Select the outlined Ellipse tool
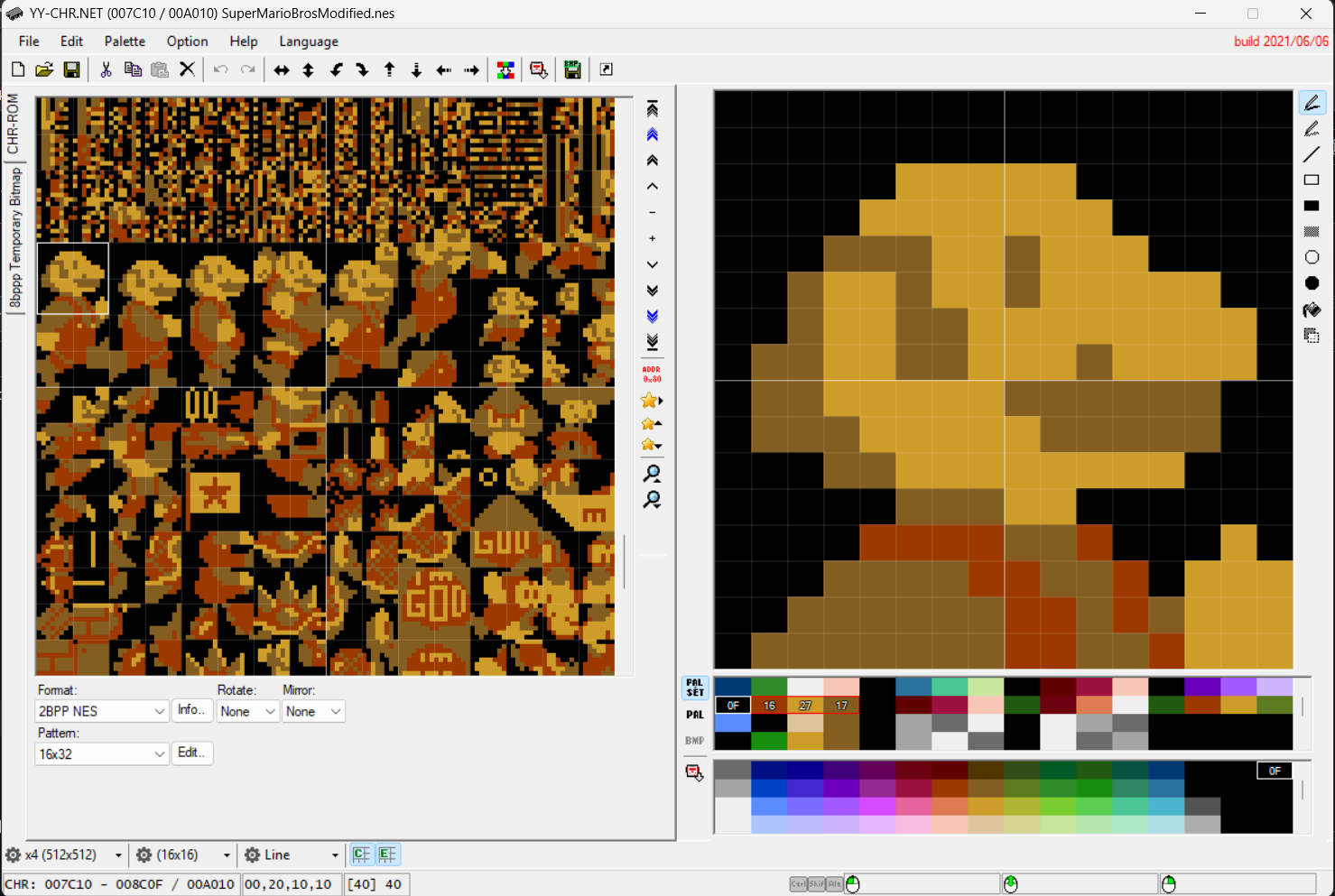The image size is (1335, 896). click(x=1312, y=257)
